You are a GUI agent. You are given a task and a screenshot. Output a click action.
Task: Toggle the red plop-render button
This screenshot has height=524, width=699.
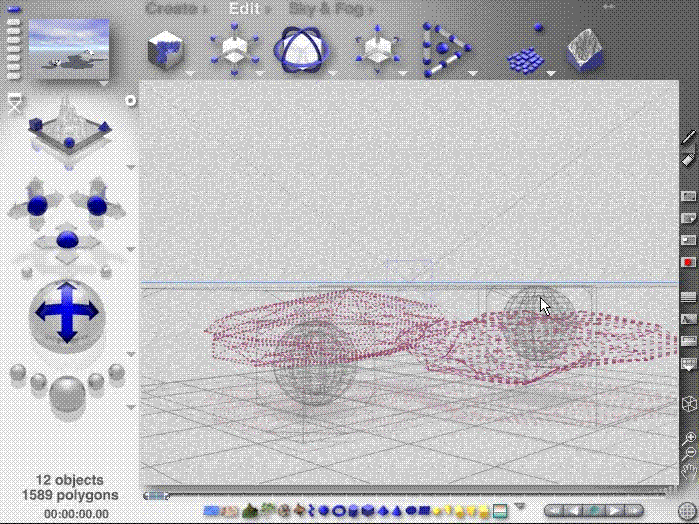(x=688, y=262)
